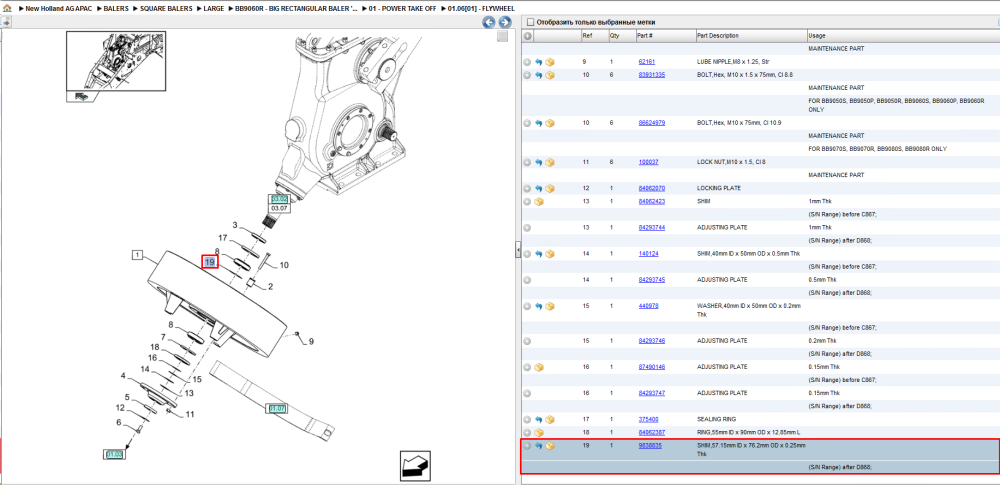
Task: Select callout 1 box beside the flywheel
Action: 137,255
